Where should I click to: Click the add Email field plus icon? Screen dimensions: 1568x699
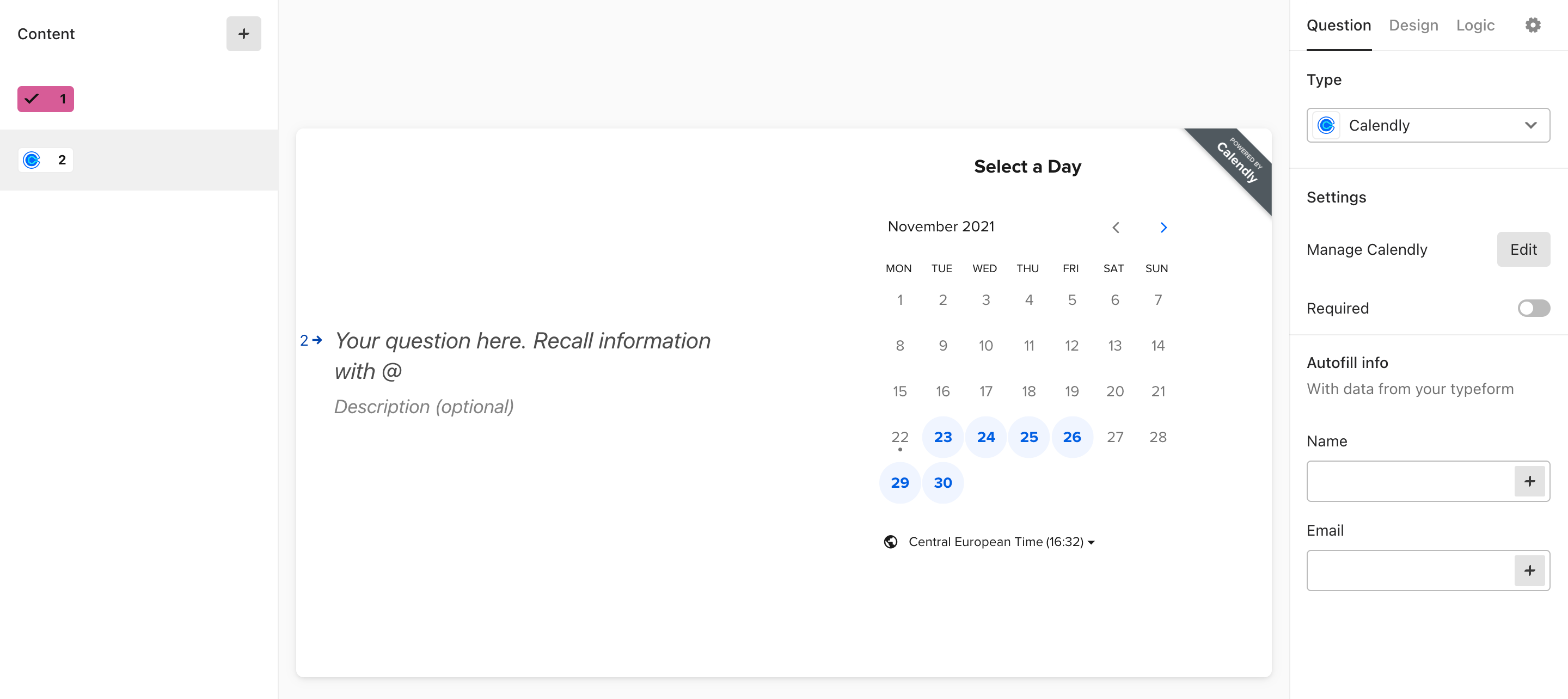click(x=1528, y=571)
